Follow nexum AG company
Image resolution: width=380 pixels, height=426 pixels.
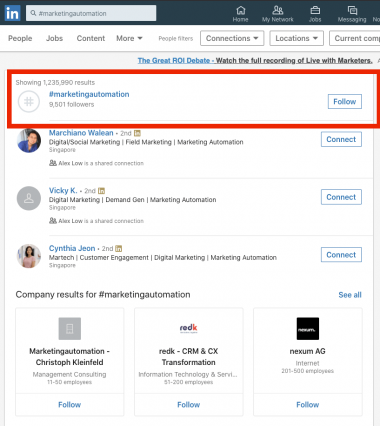coord(308,405)
